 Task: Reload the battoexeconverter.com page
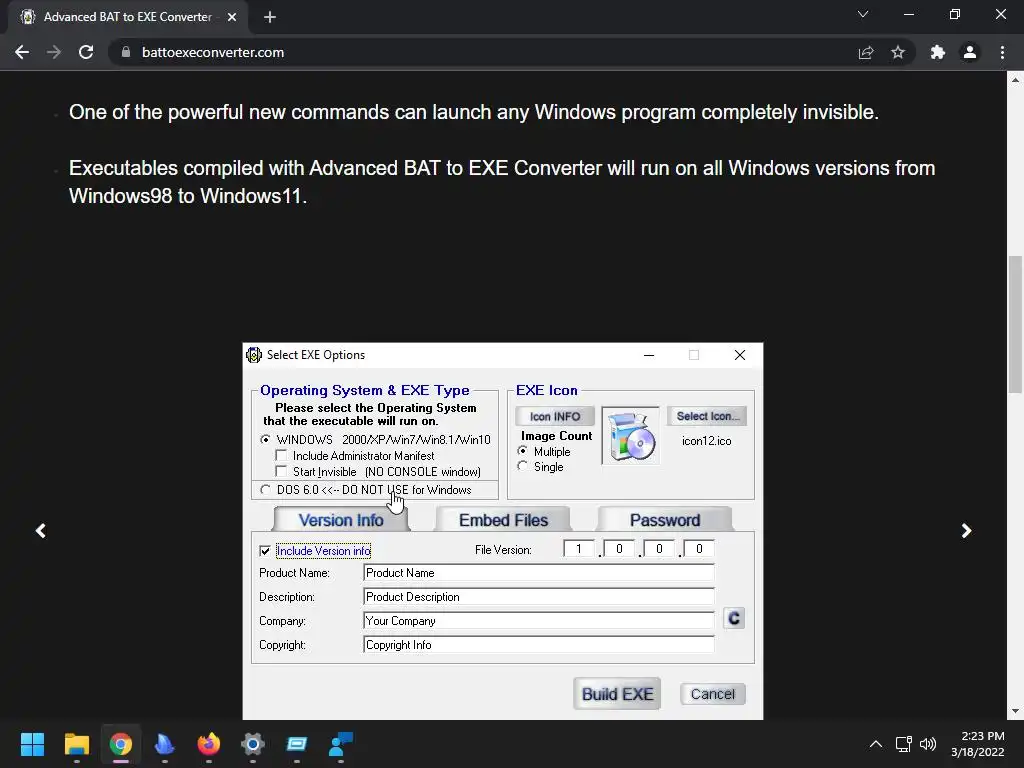pyautogui.click(x=86, y=52)
